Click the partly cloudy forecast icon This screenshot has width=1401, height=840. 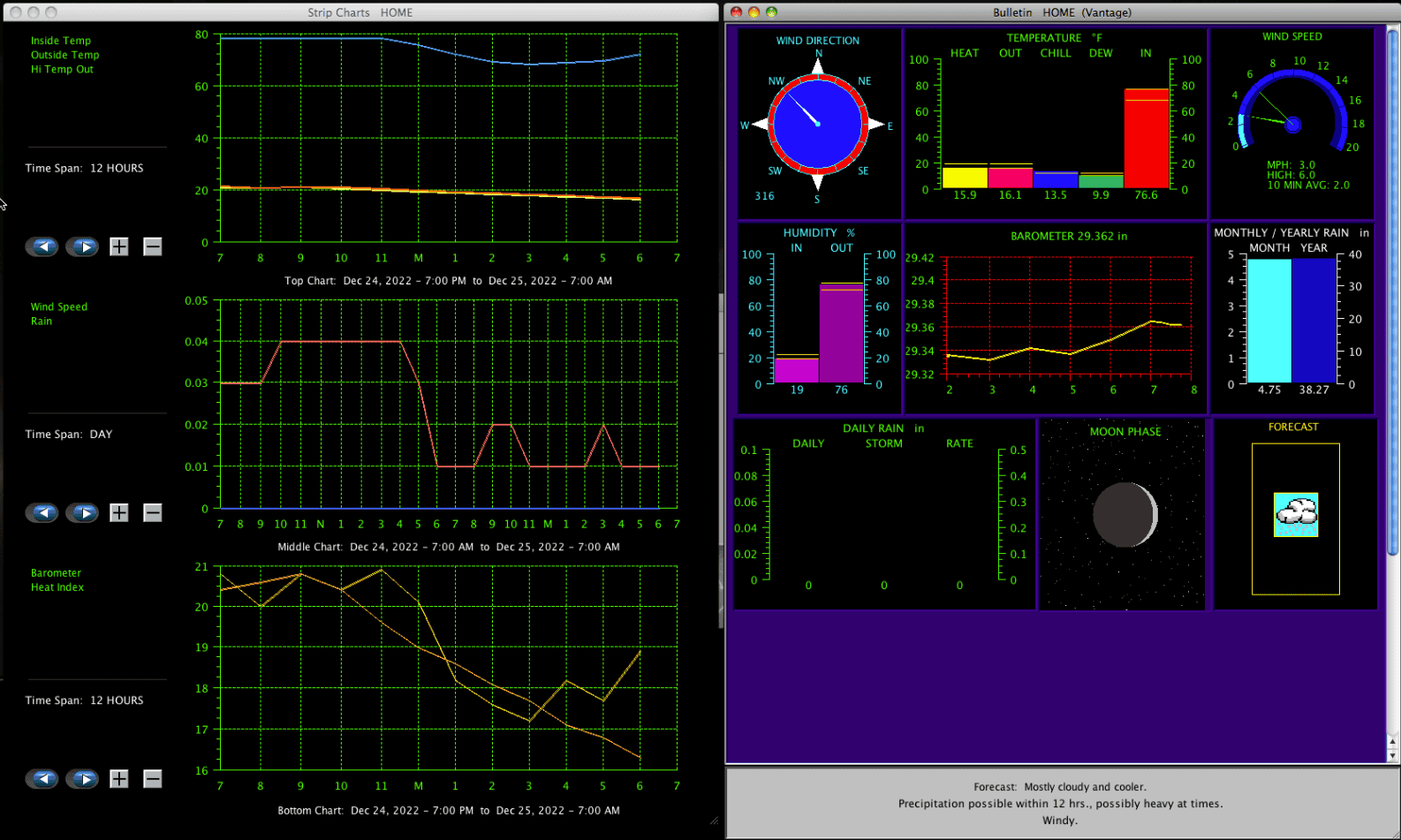coord(1296,515)
